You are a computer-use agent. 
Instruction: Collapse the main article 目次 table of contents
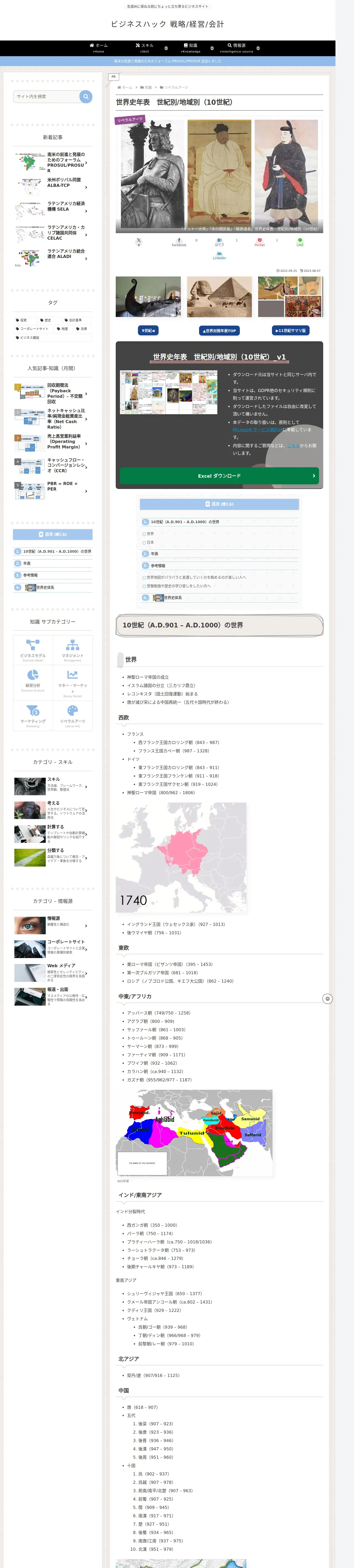pos(219,504)
